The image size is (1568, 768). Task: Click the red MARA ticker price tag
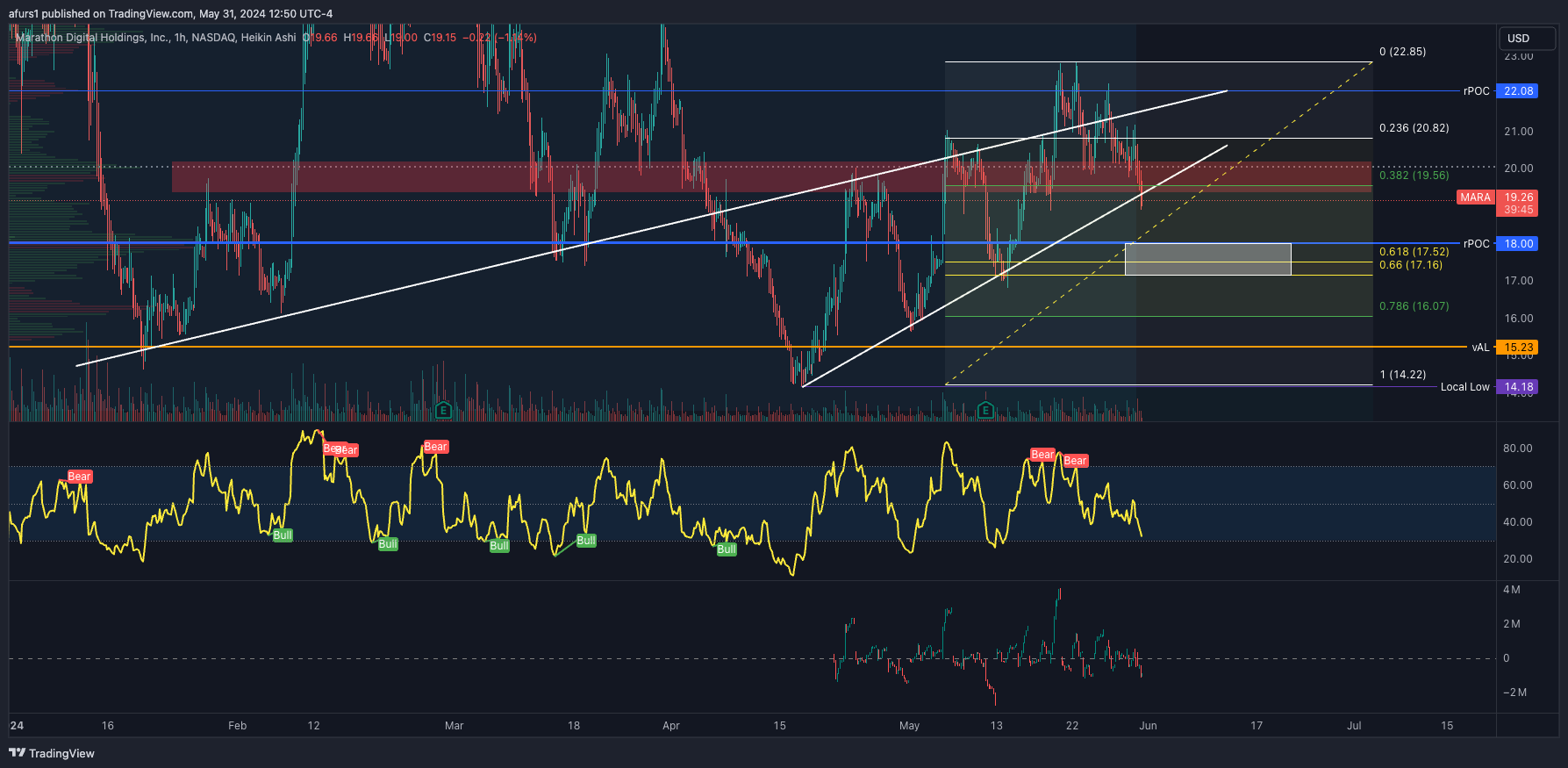tap(1475, 197)
